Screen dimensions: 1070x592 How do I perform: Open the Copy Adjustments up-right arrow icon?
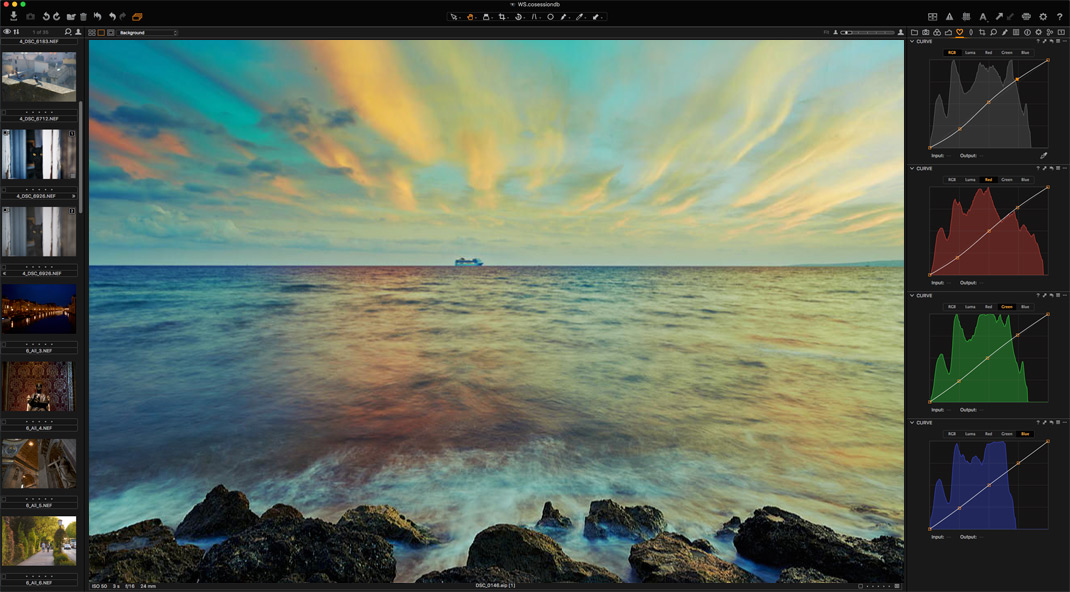999,16
